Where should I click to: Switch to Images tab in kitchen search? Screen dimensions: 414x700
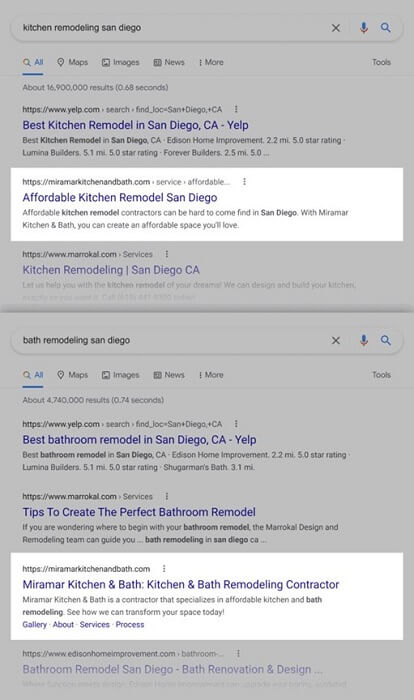[x=121, y=62]
